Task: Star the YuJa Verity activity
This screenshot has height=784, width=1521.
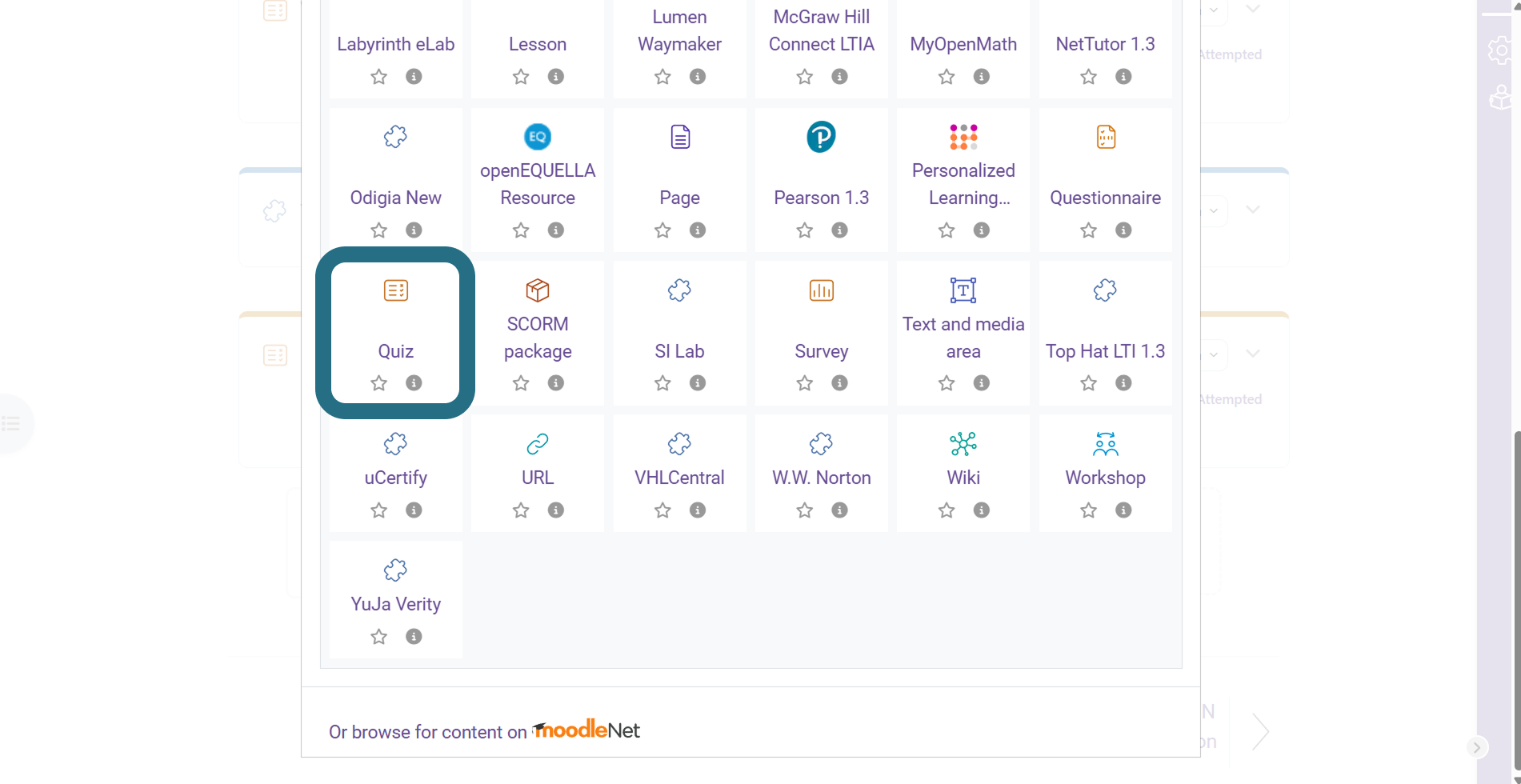Action: (x=378, y=637)
